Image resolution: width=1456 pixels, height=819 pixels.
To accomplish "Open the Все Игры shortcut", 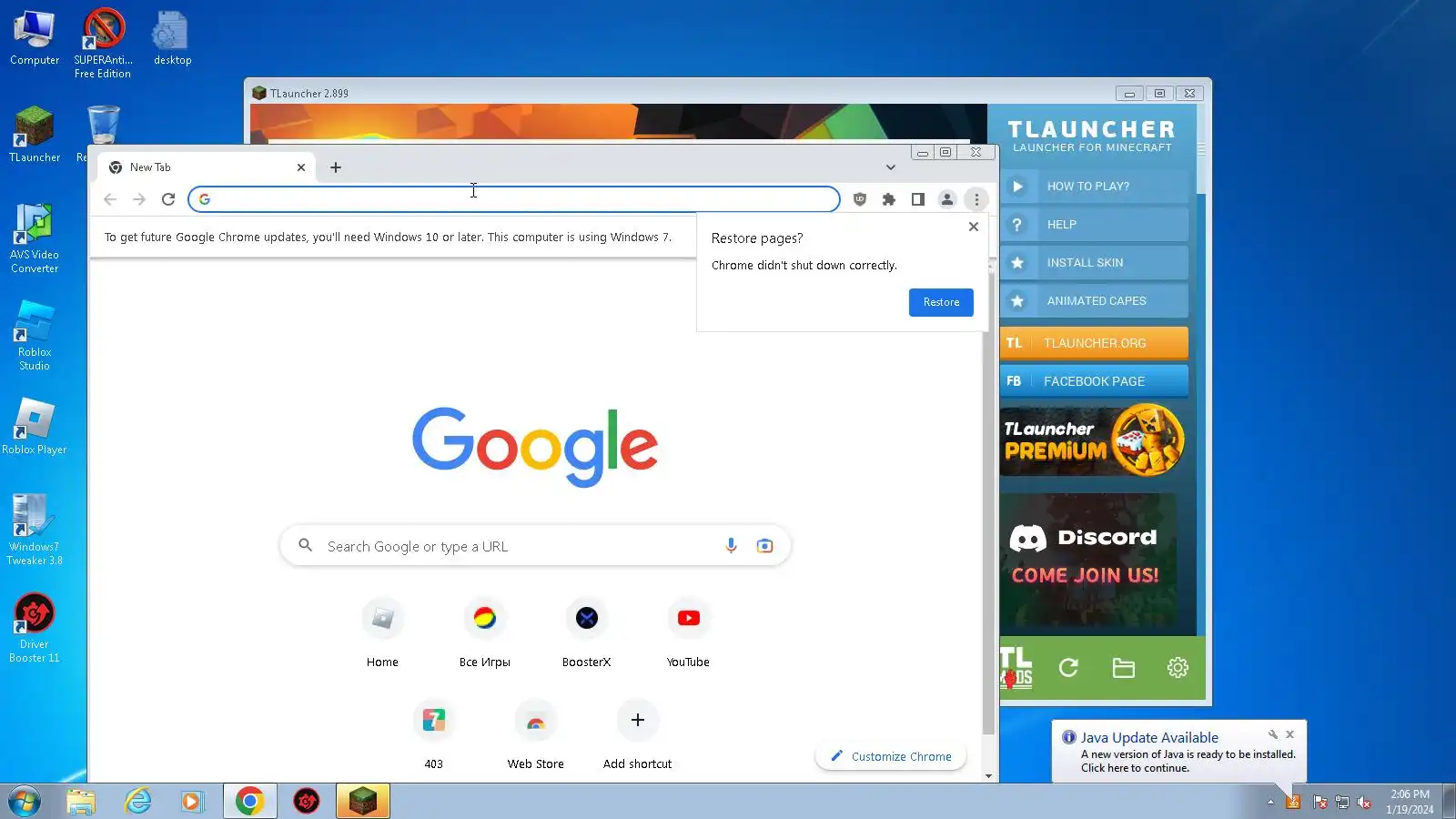I will tap(485, 633).
